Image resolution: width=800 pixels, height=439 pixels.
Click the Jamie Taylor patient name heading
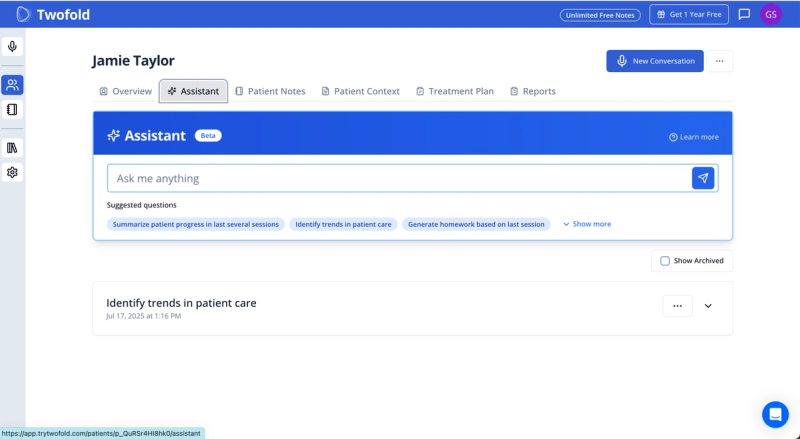133,61
